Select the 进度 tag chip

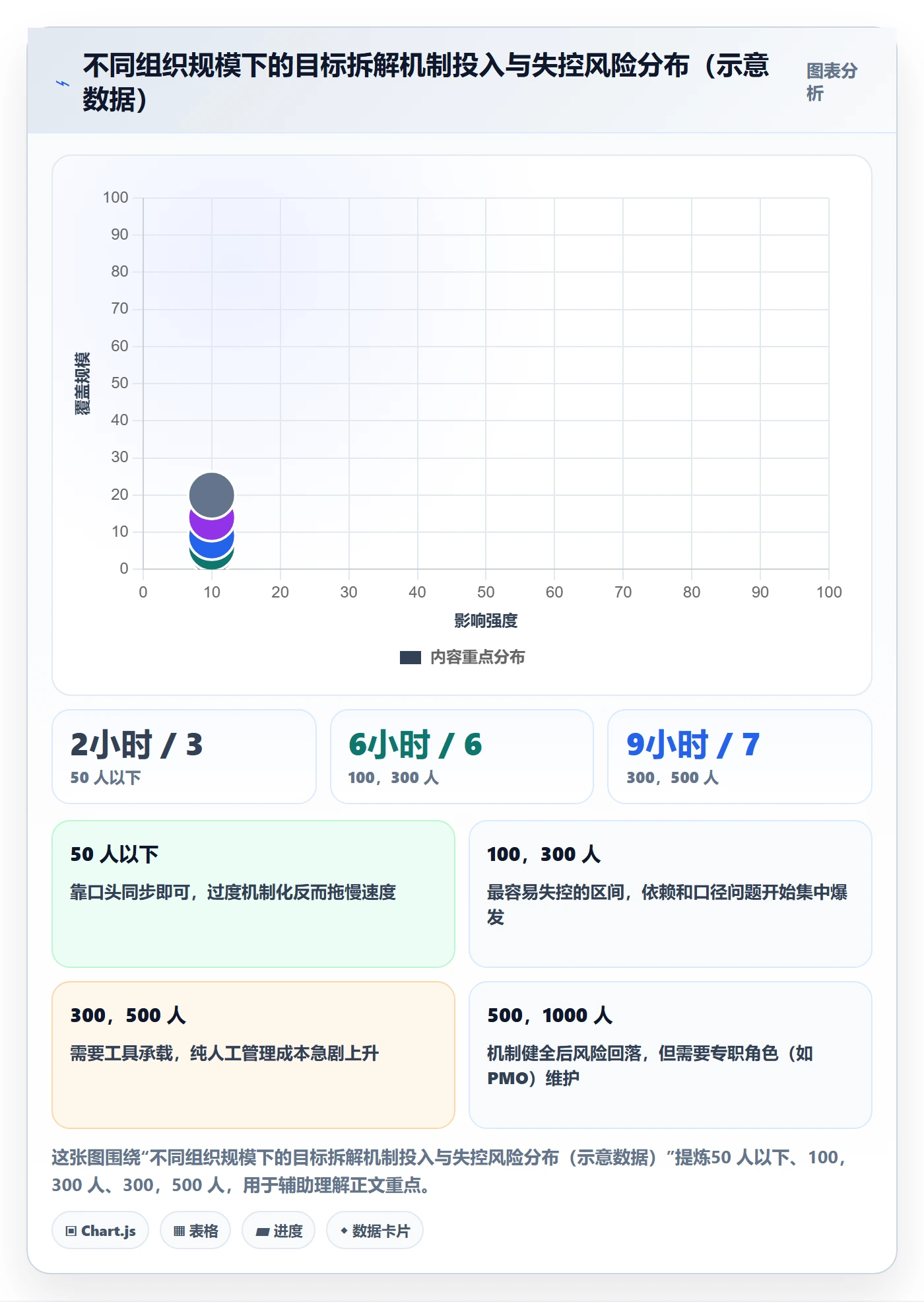[279, 1231]
